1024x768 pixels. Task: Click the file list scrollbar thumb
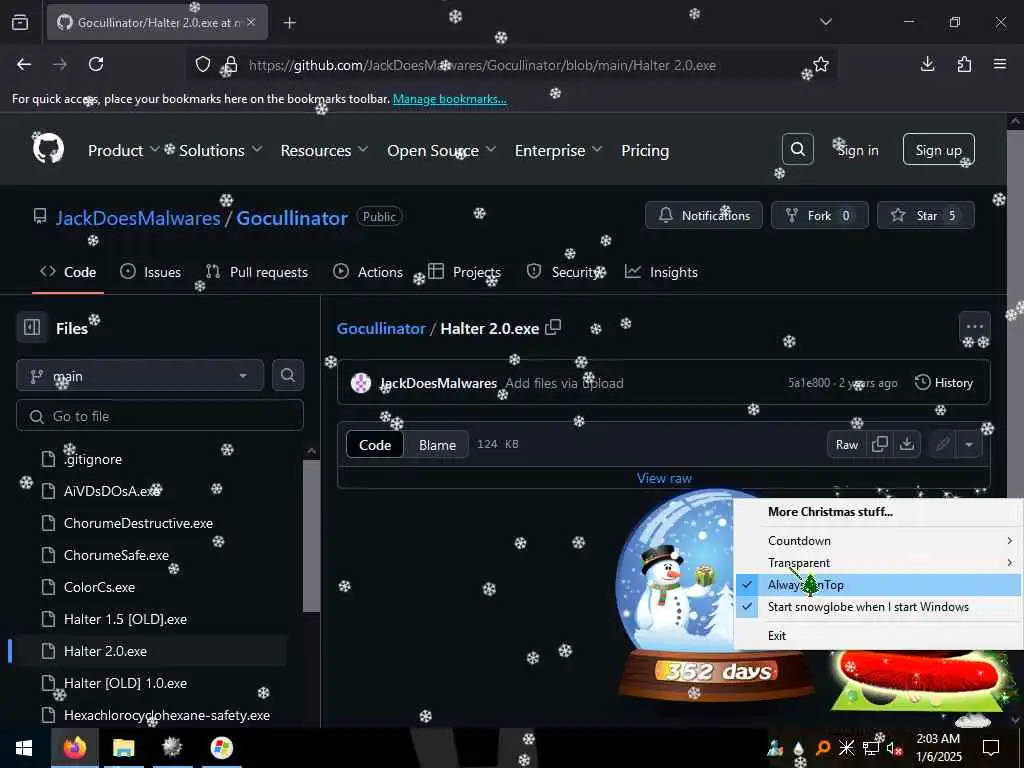click(x=312, y=536)
